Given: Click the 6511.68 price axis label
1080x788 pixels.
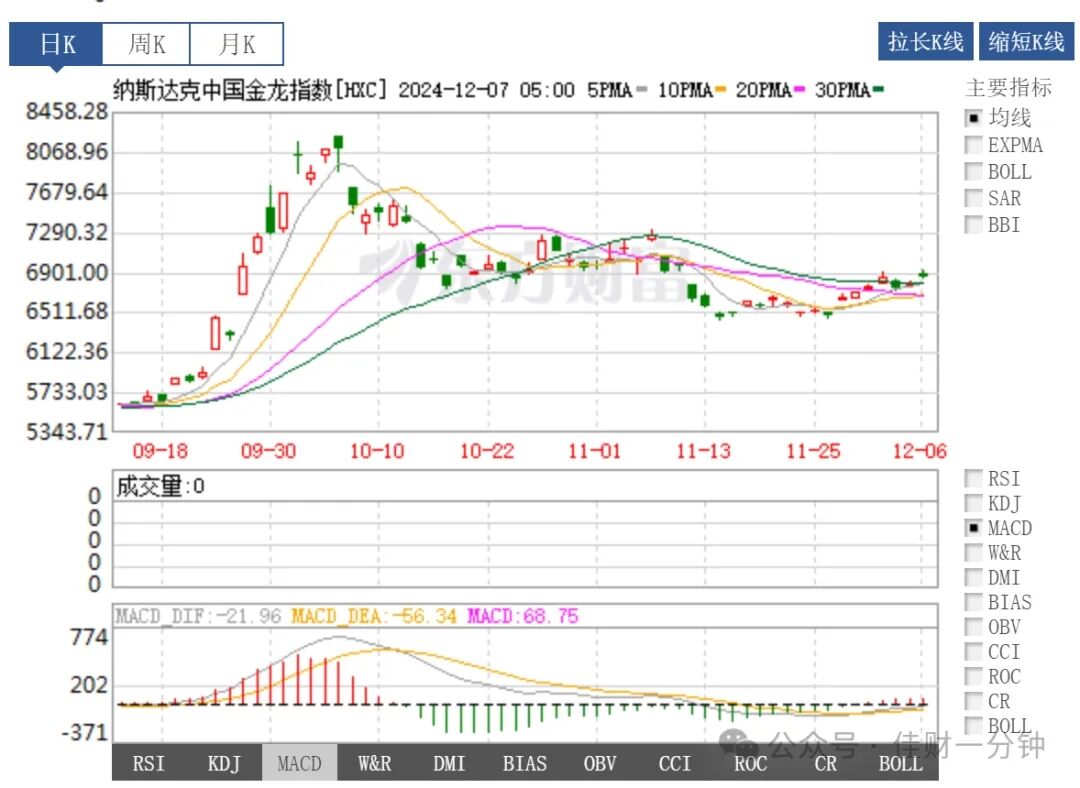Looking at the screenshot, I should [68, 311].
